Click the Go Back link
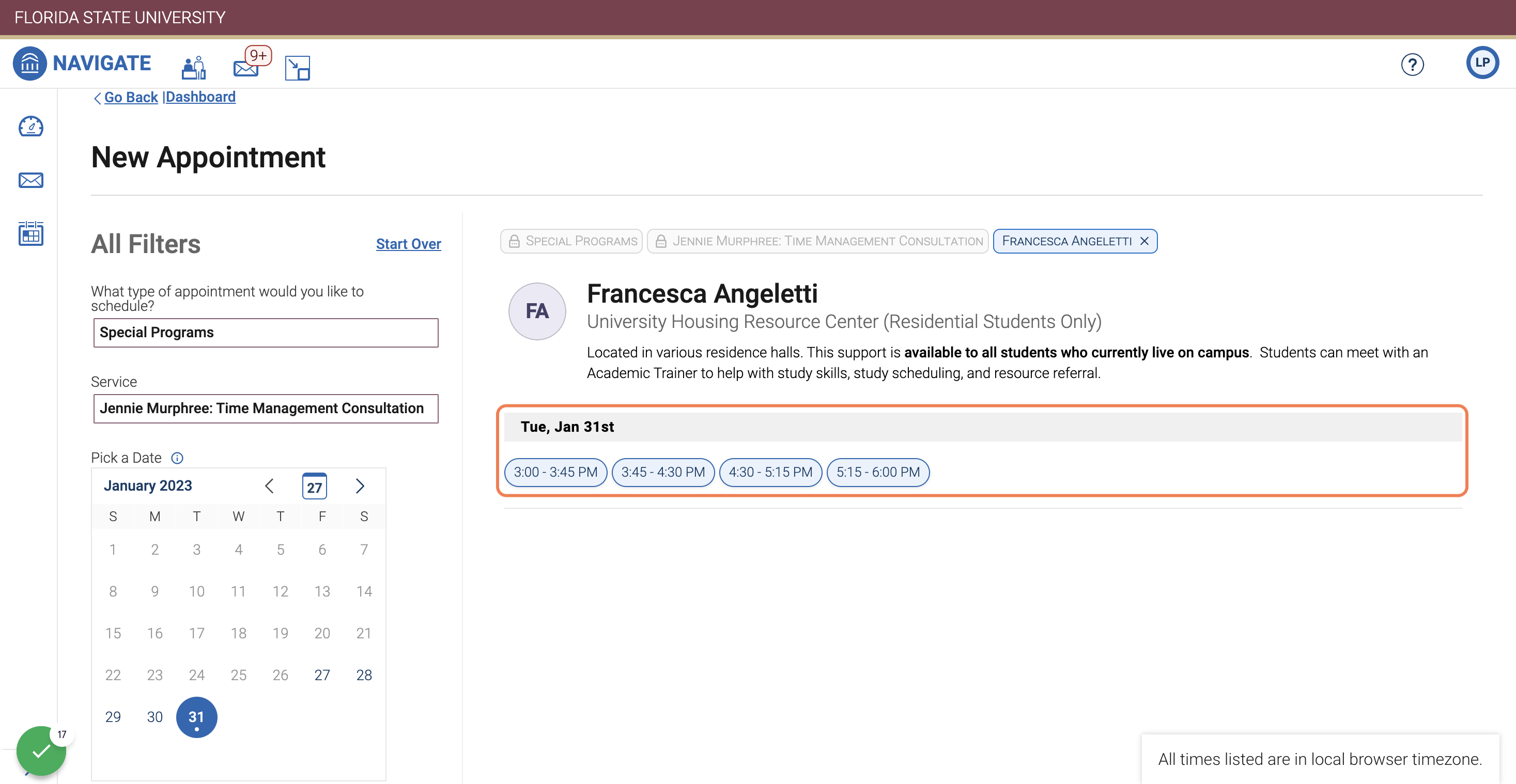This screenshot has width=1516, height=784. click(131, 97)
